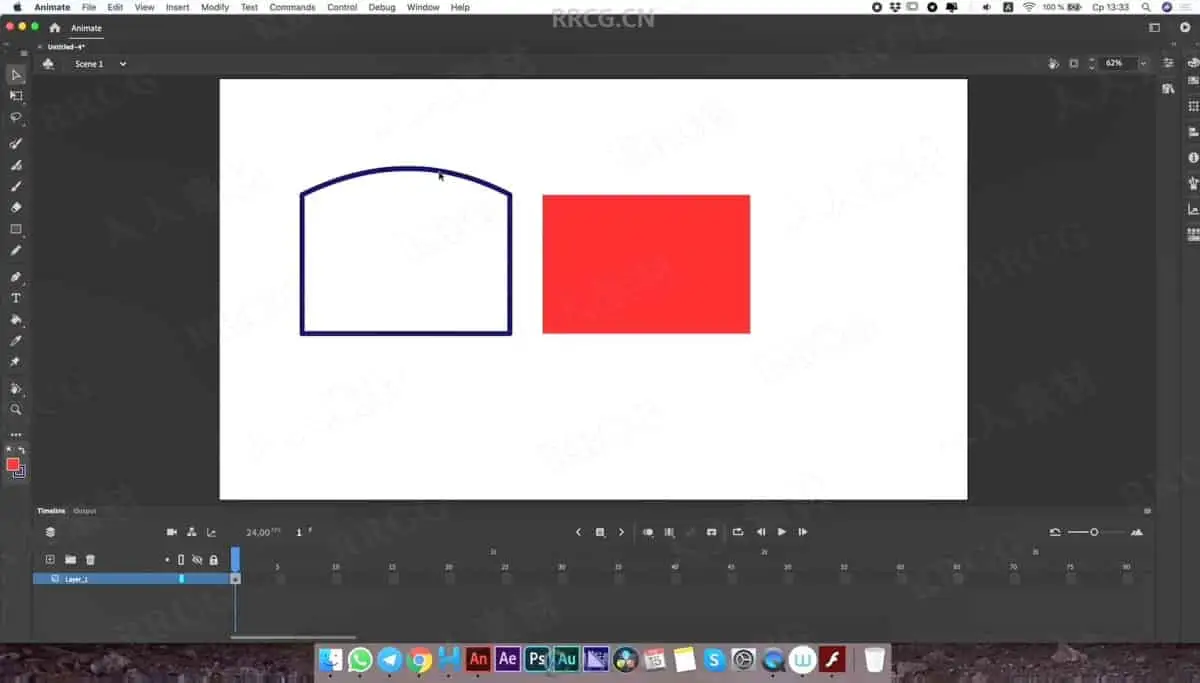Select the Hand tool
The image size is (1200, 683).
pyautogui.click(x=16, y=388)
